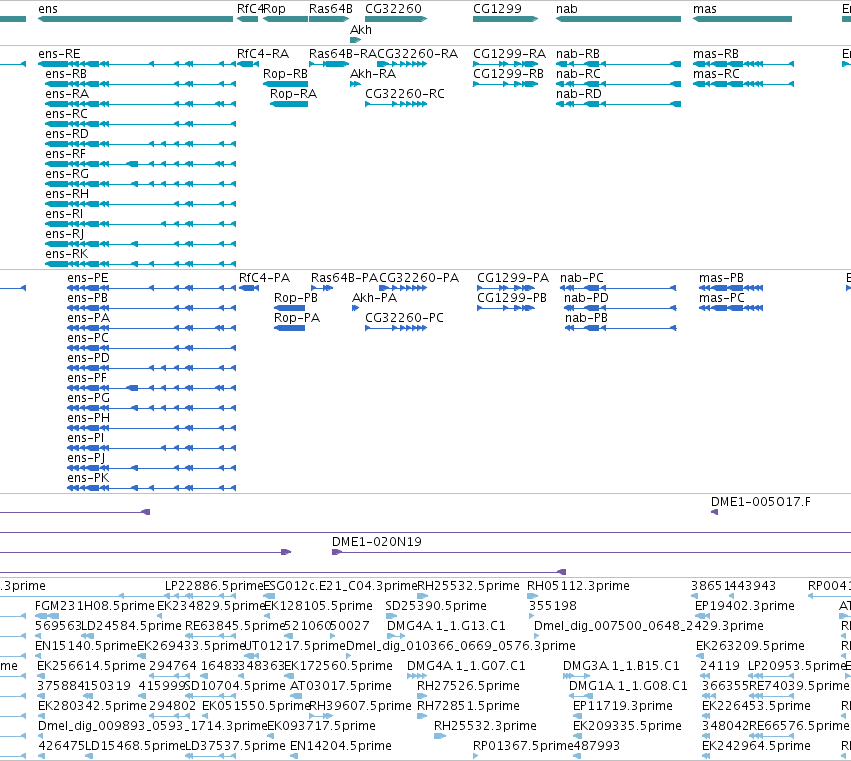851x761 pixels.
Task: Click transcript Rop-RB
Action: click(285, 84)
